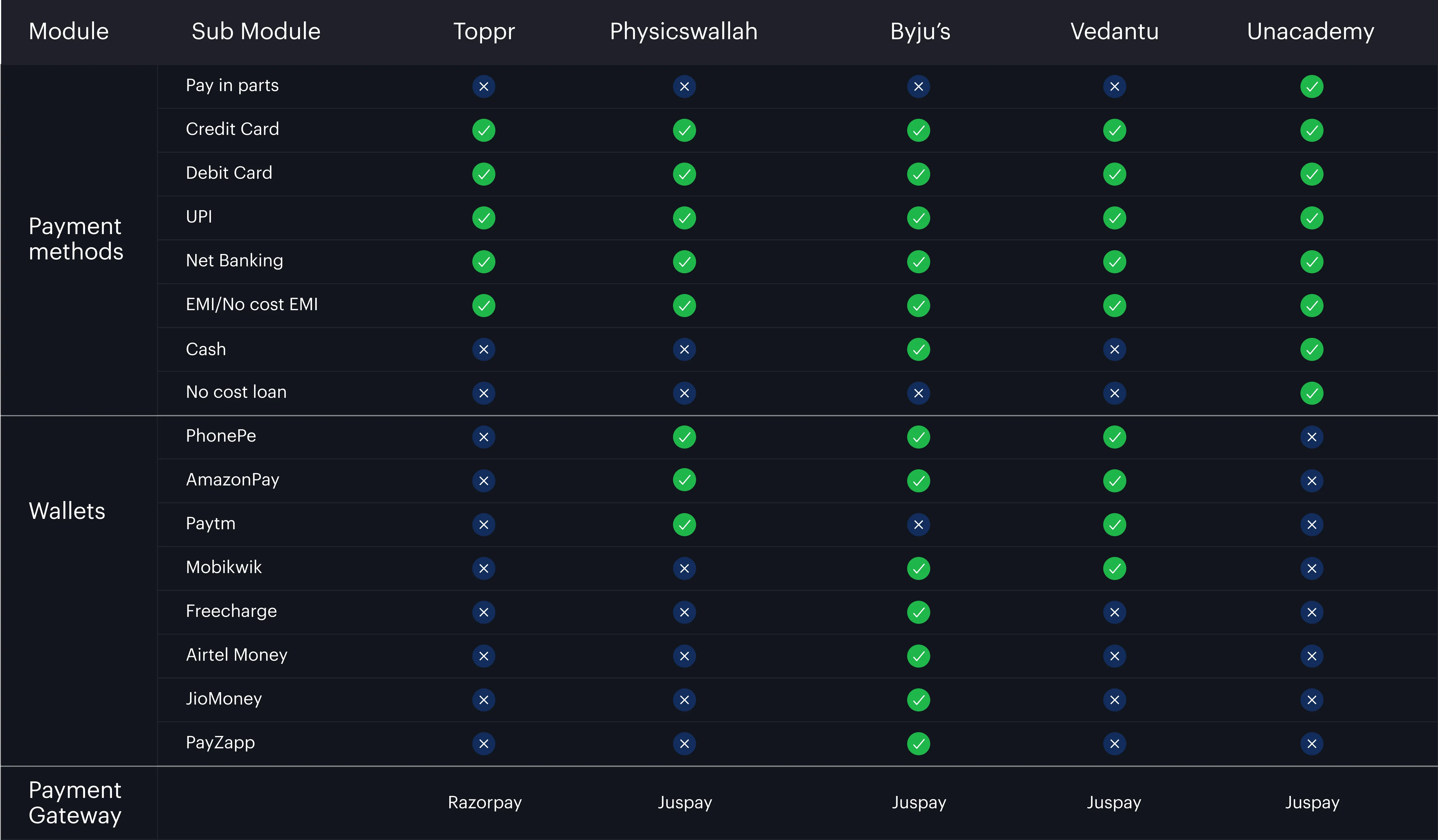The width and height of the screenshot is (1438, 840).
Task: Click the Byju's Airtel Money check icon
Action: pyautogui.click(x=918, y=656)
